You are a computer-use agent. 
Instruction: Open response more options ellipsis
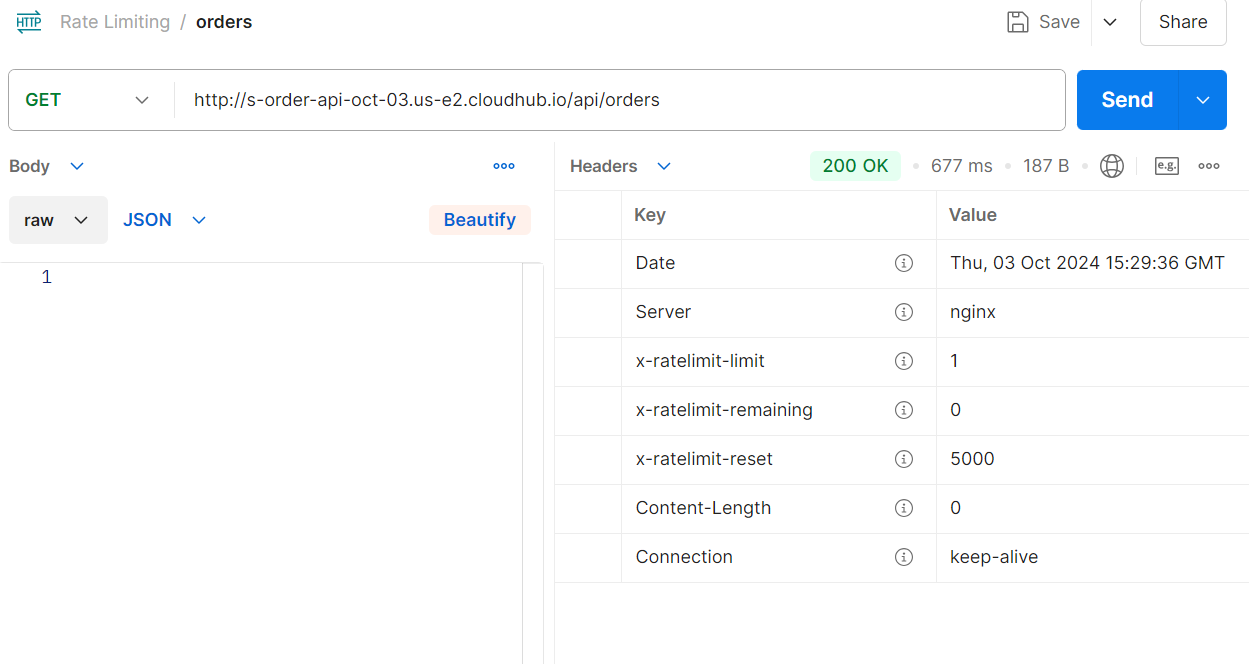(x=1209, y=166)
